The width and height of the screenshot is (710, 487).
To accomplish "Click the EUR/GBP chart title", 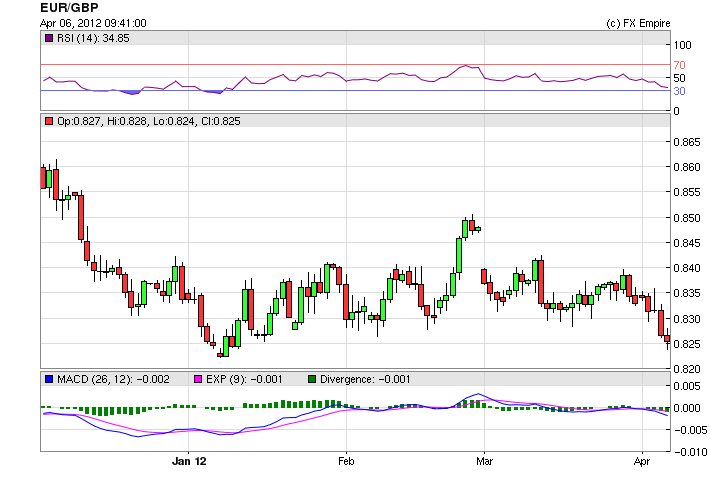I will 69,8.
